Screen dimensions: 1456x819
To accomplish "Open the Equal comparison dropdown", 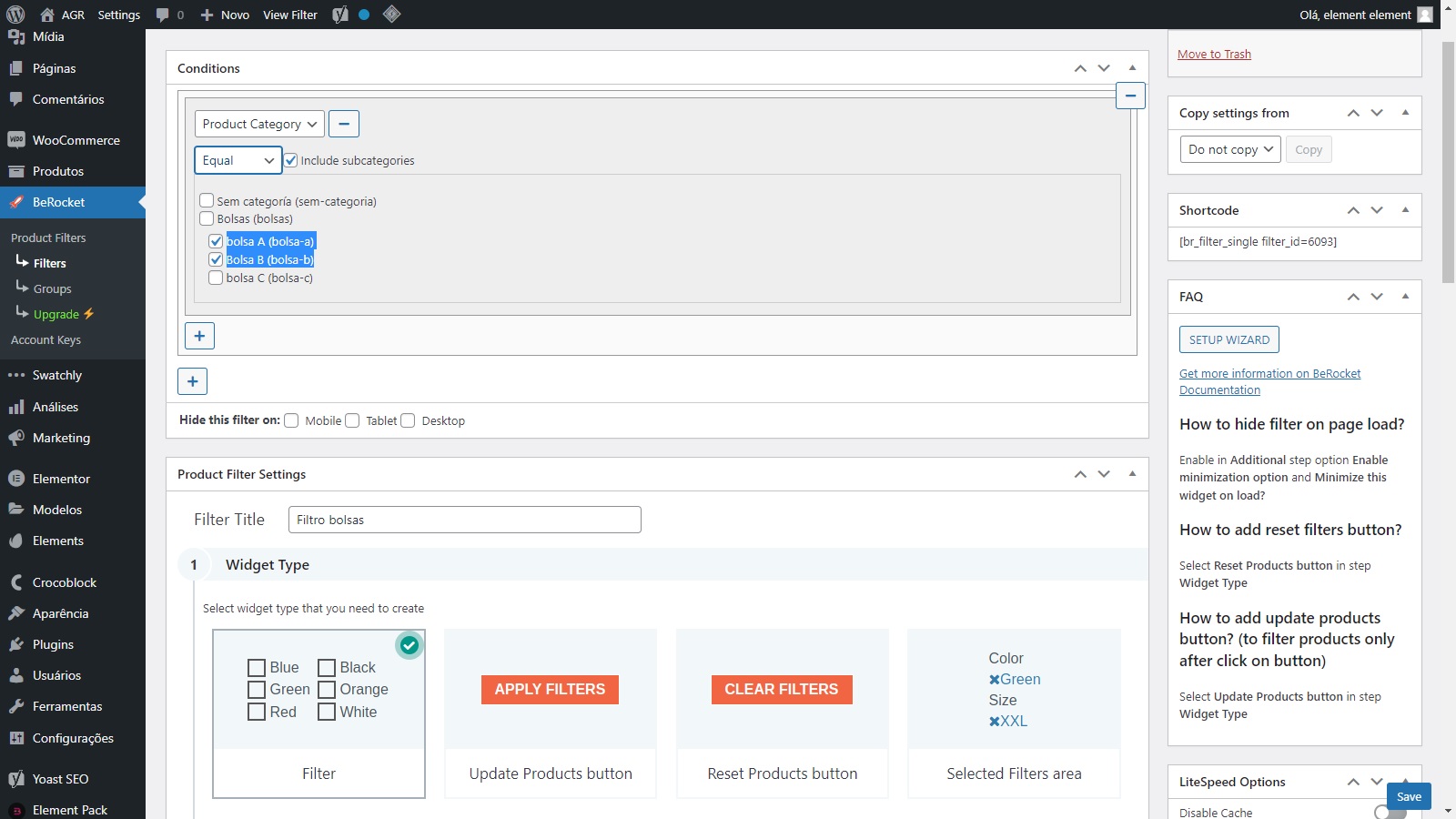I will click(x=238, y=160).
